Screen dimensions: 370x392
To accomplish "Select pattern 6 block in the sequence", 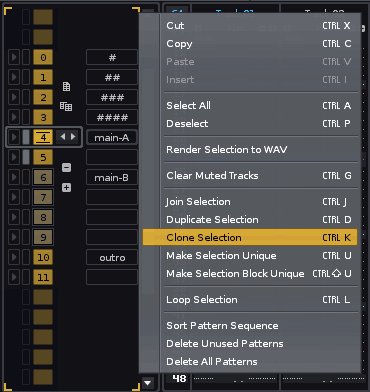I will 43,177.
